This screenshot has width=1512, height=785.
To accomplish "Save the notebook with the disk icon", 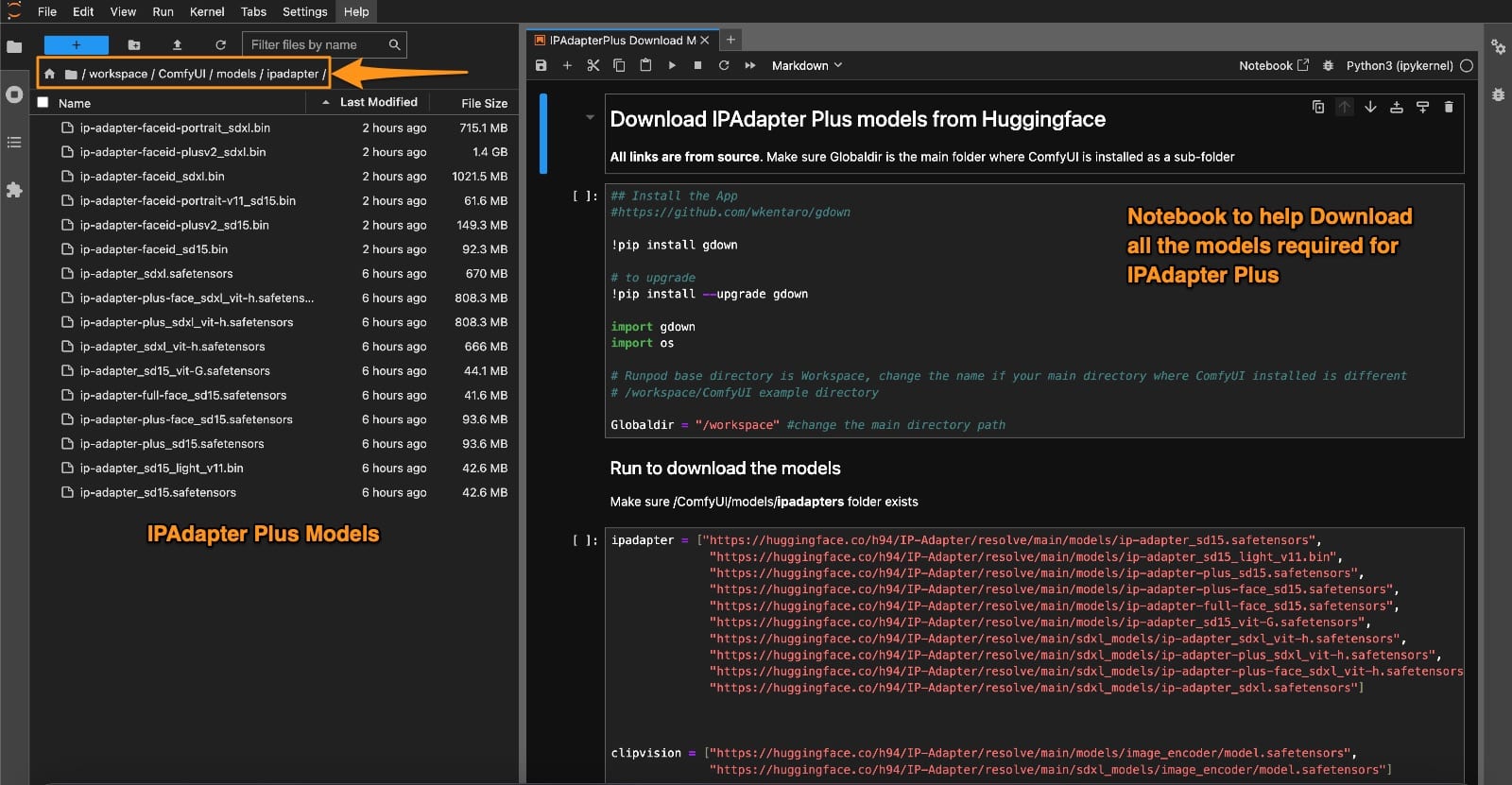I will click(541, 65).
